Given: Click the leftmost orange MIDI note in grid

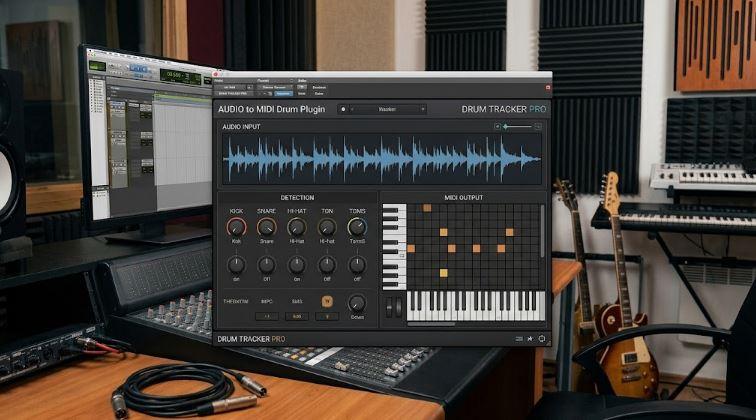Looking at the screenshot, I should 411,248.
